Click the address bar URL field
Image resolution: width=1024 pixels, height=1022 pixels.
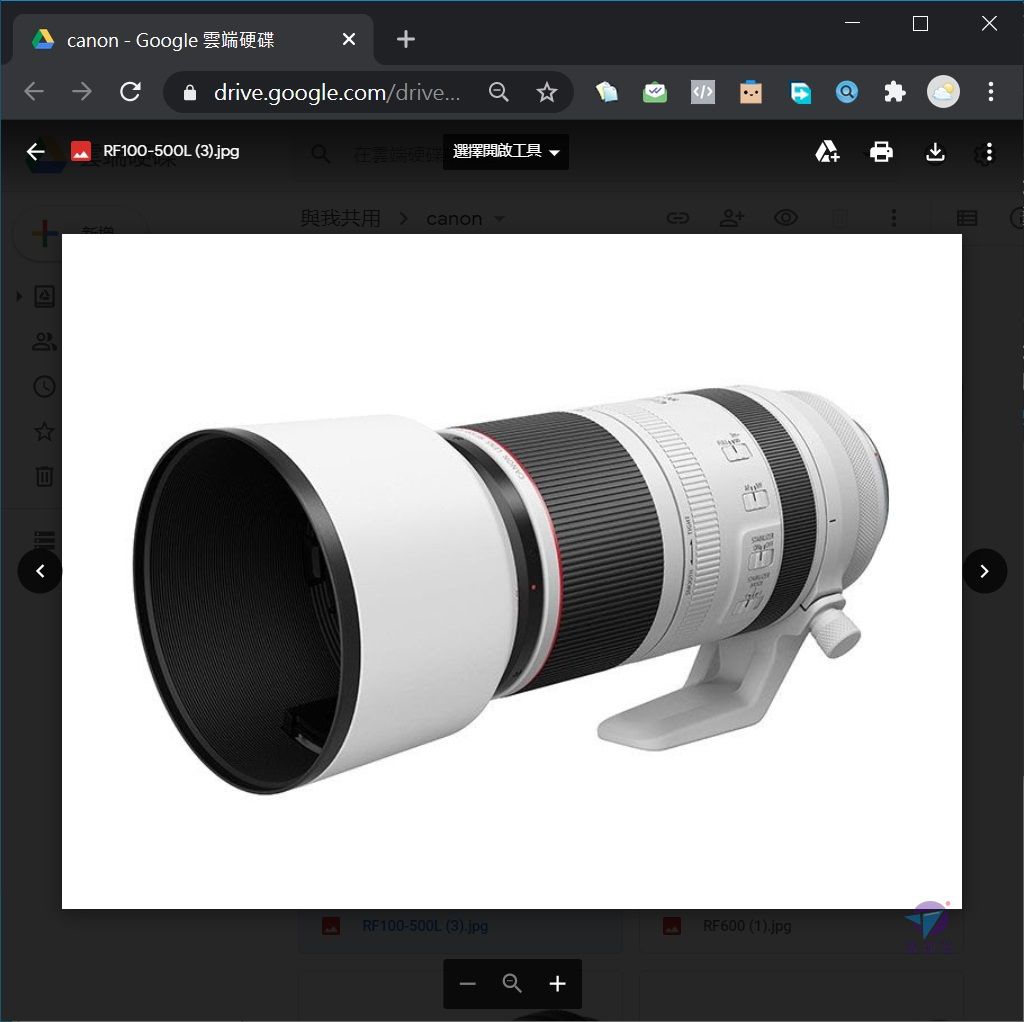coord(337,92)
